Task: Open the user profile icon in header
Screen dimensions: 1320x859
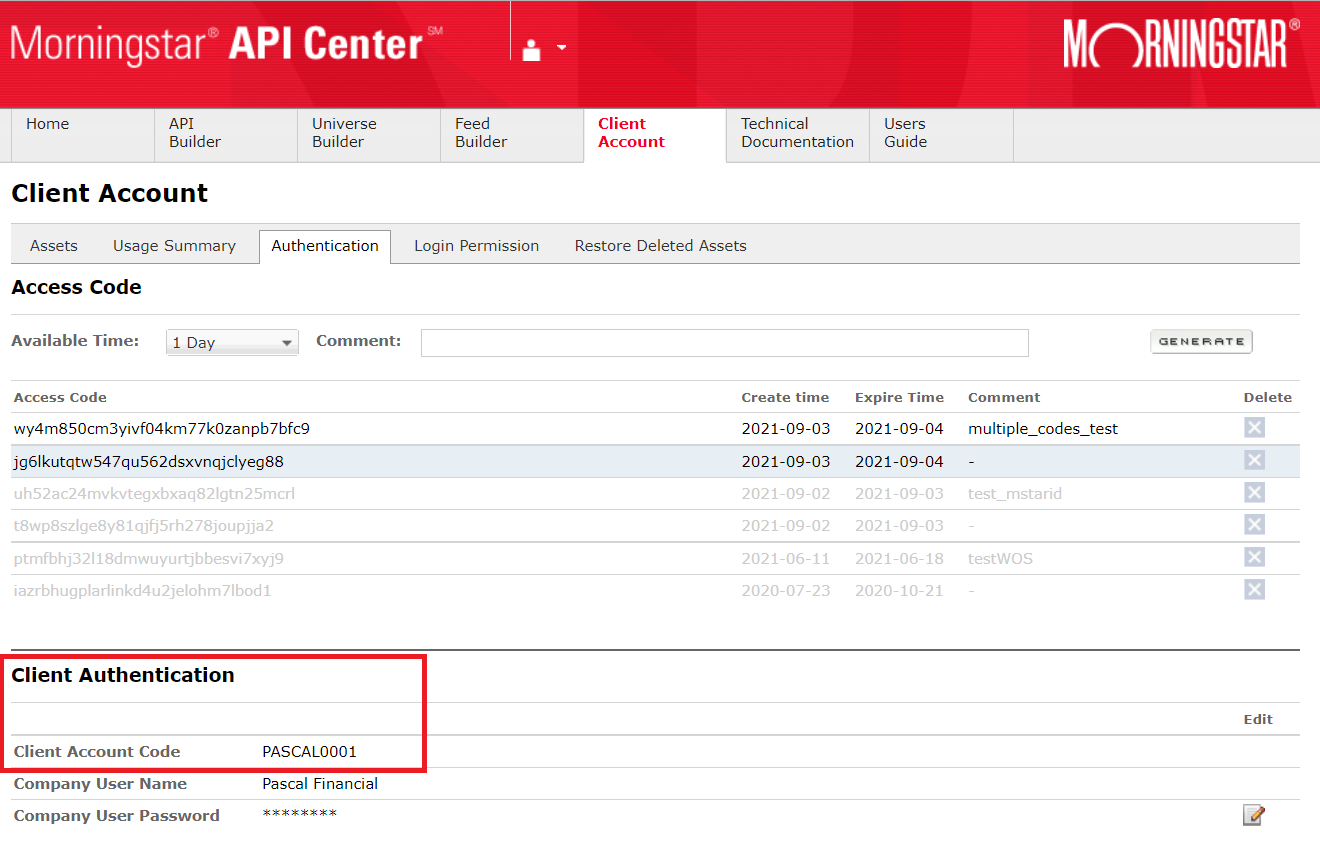Action: click(x=532, y=48)
